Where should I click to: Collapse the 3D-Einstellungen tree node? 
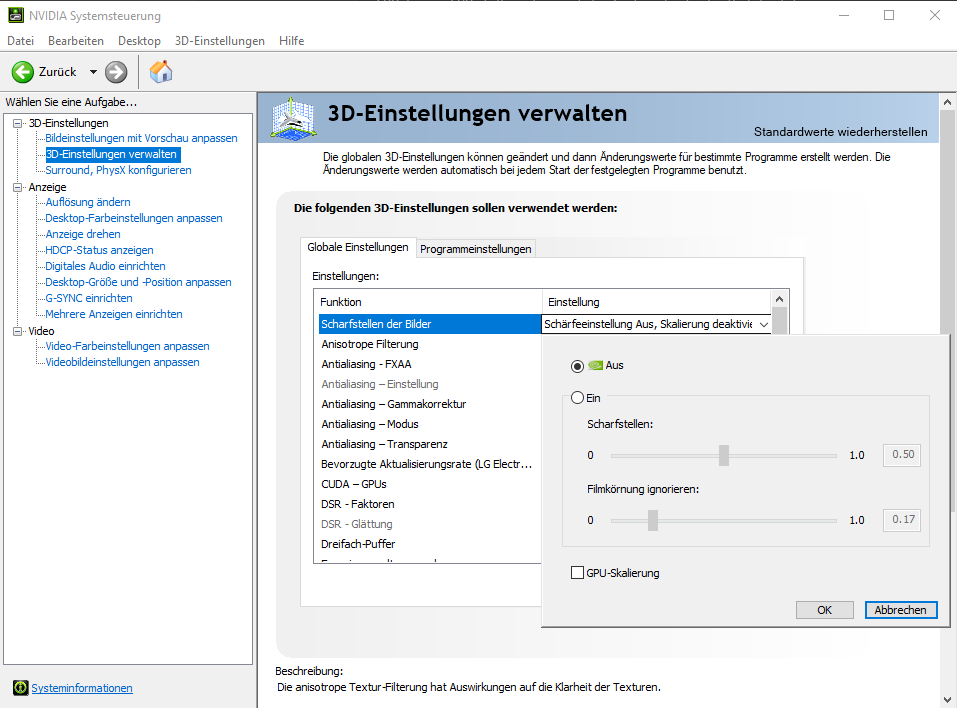click(x=18, y=123)
